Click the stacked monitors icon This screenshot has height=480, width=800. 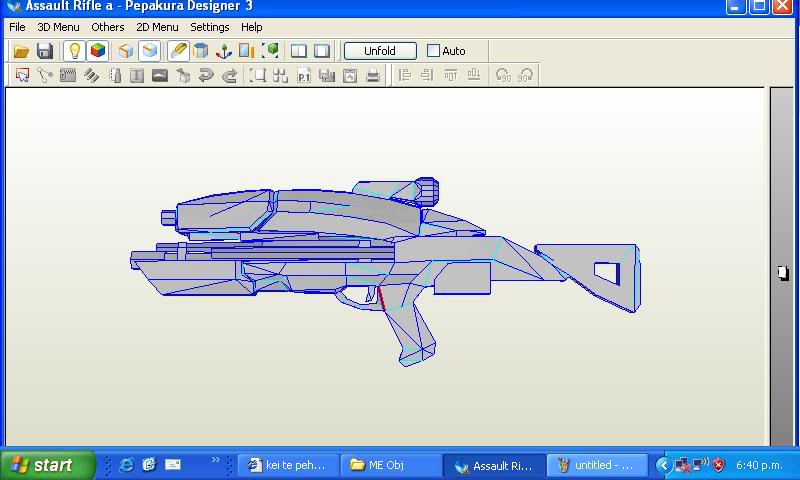point(327,75)
